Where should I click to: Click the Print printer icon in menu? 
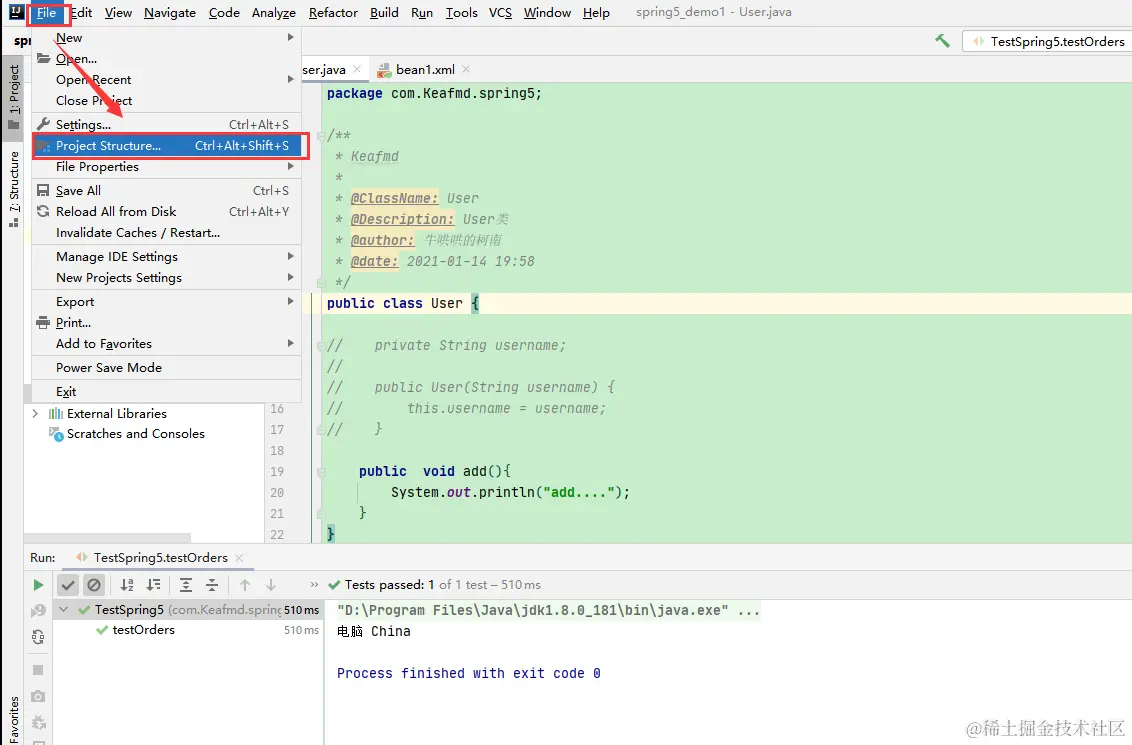pos(43,323)
